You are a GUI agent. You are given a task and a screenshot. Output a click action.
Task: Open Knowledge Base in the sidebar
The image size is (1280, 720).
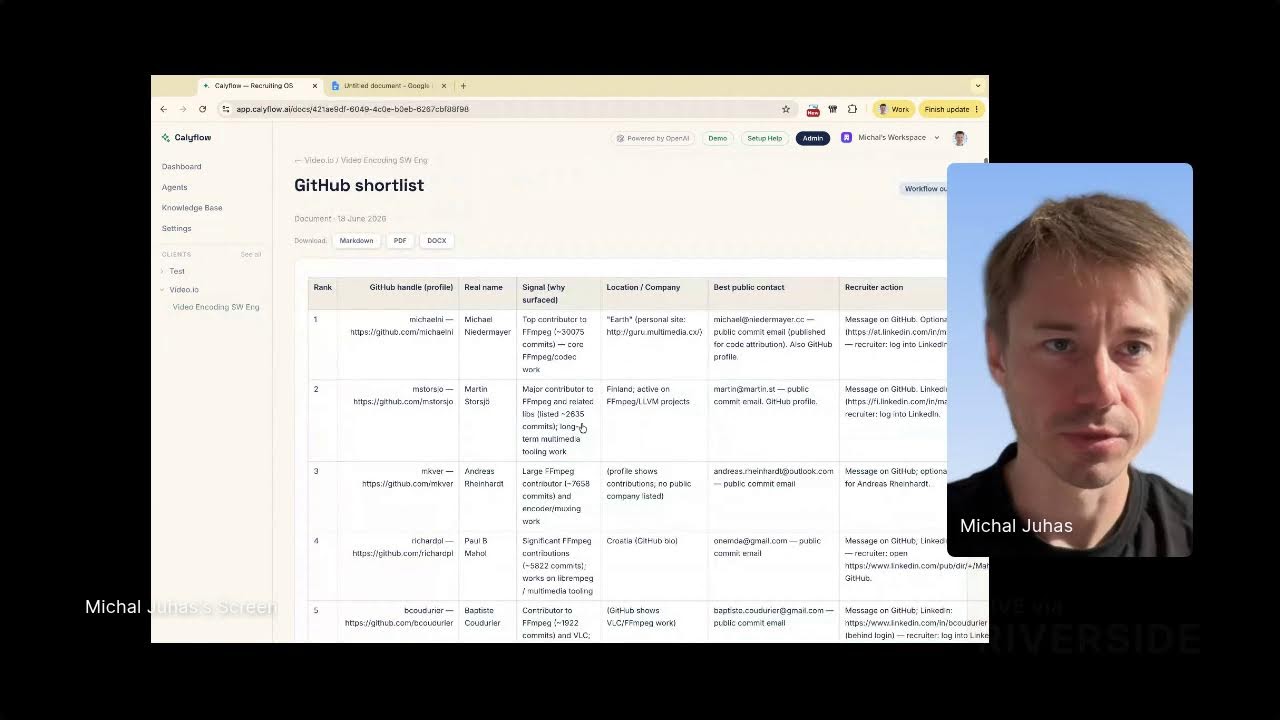[192, 208]
